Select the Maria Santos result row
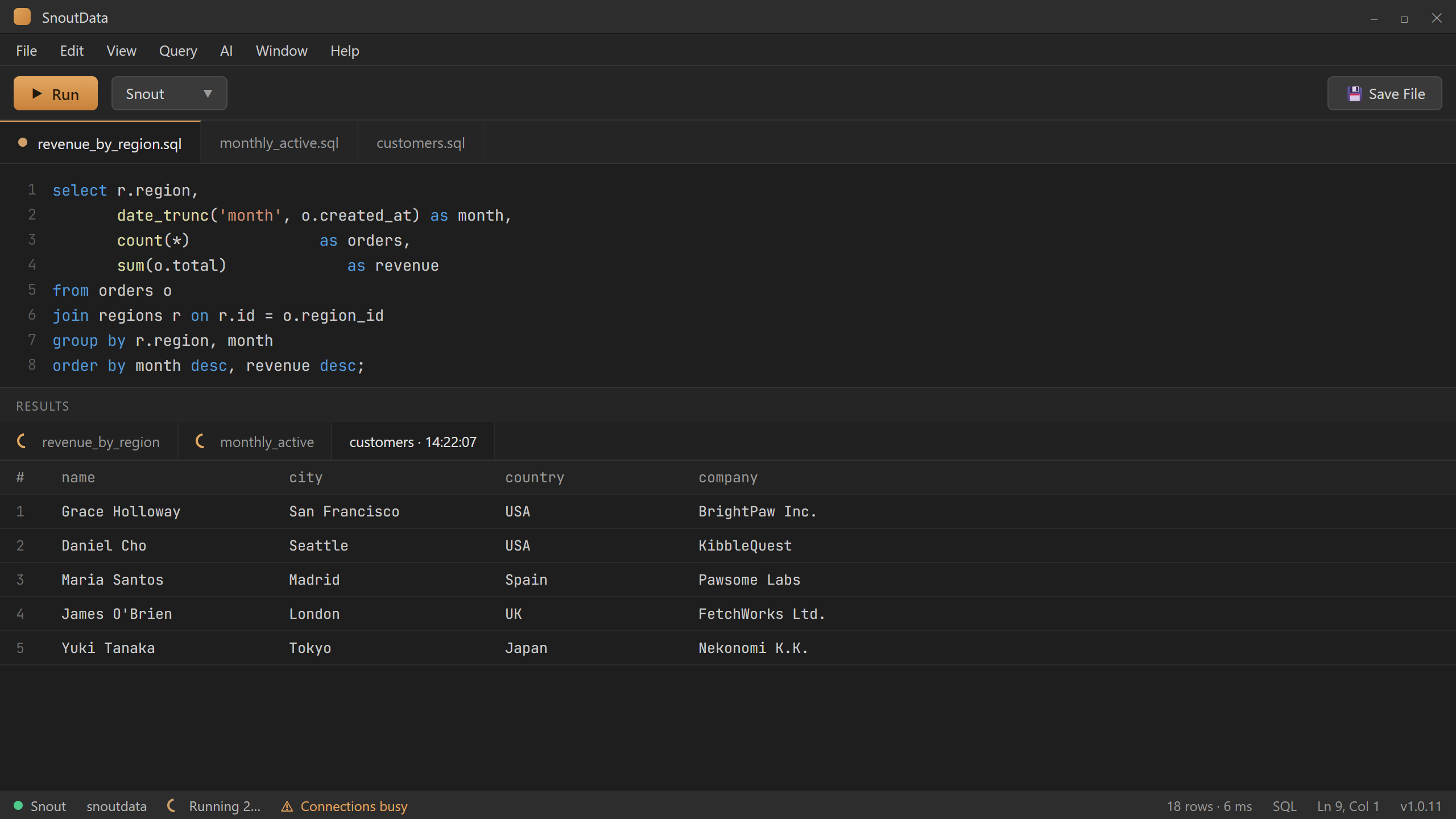Screen dimensions: 1456x819 click(728, 580)
